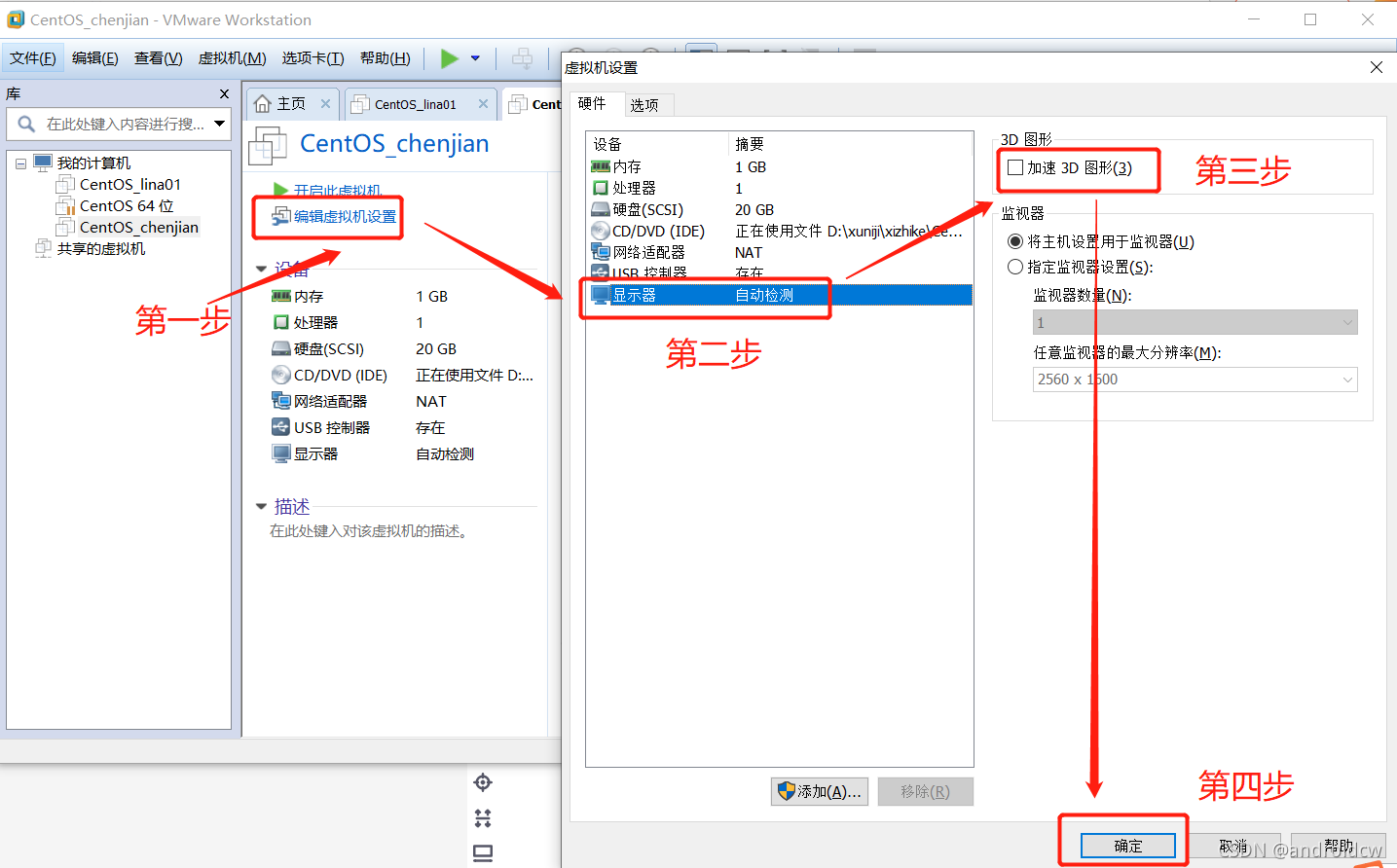Collapse the 设备 section triangle

(261, 269)
